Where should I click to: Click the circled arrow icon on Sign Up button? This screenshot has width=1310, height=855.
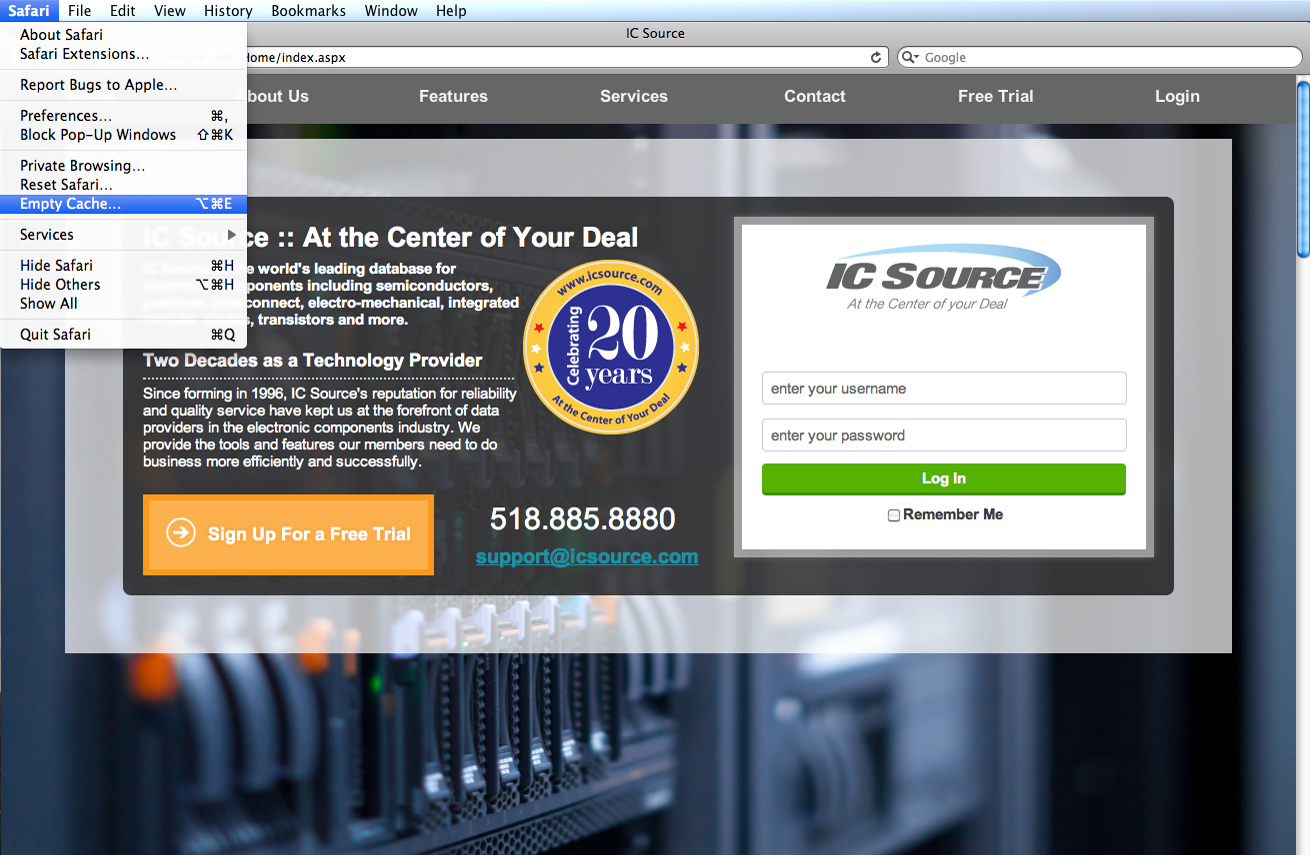pos(181,533)
